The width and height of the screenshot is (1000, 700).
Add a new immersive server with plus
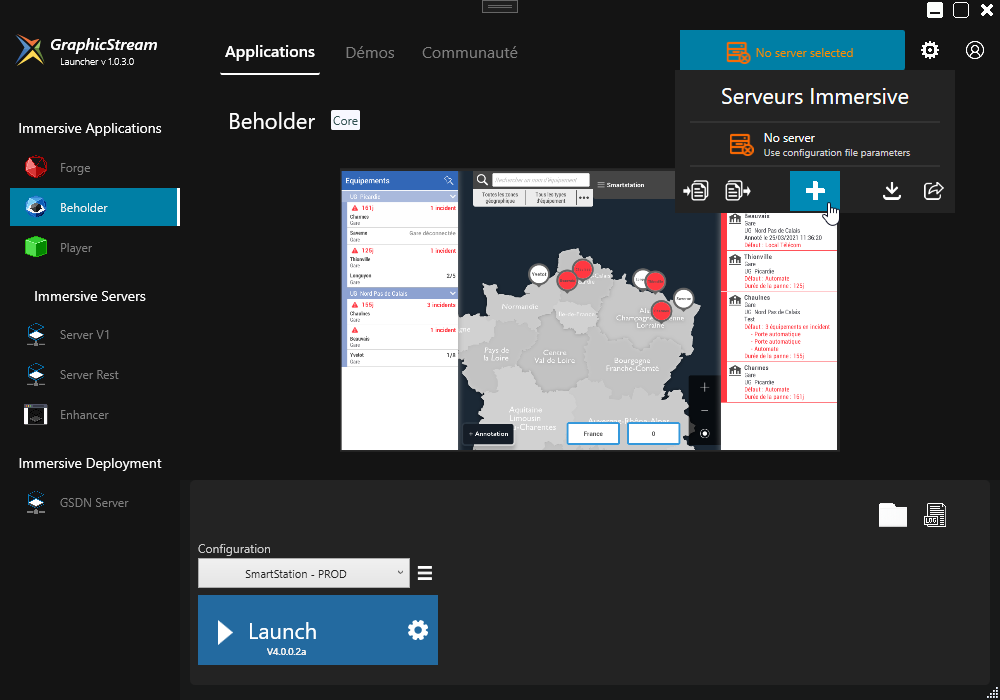[x=815, y=191]
